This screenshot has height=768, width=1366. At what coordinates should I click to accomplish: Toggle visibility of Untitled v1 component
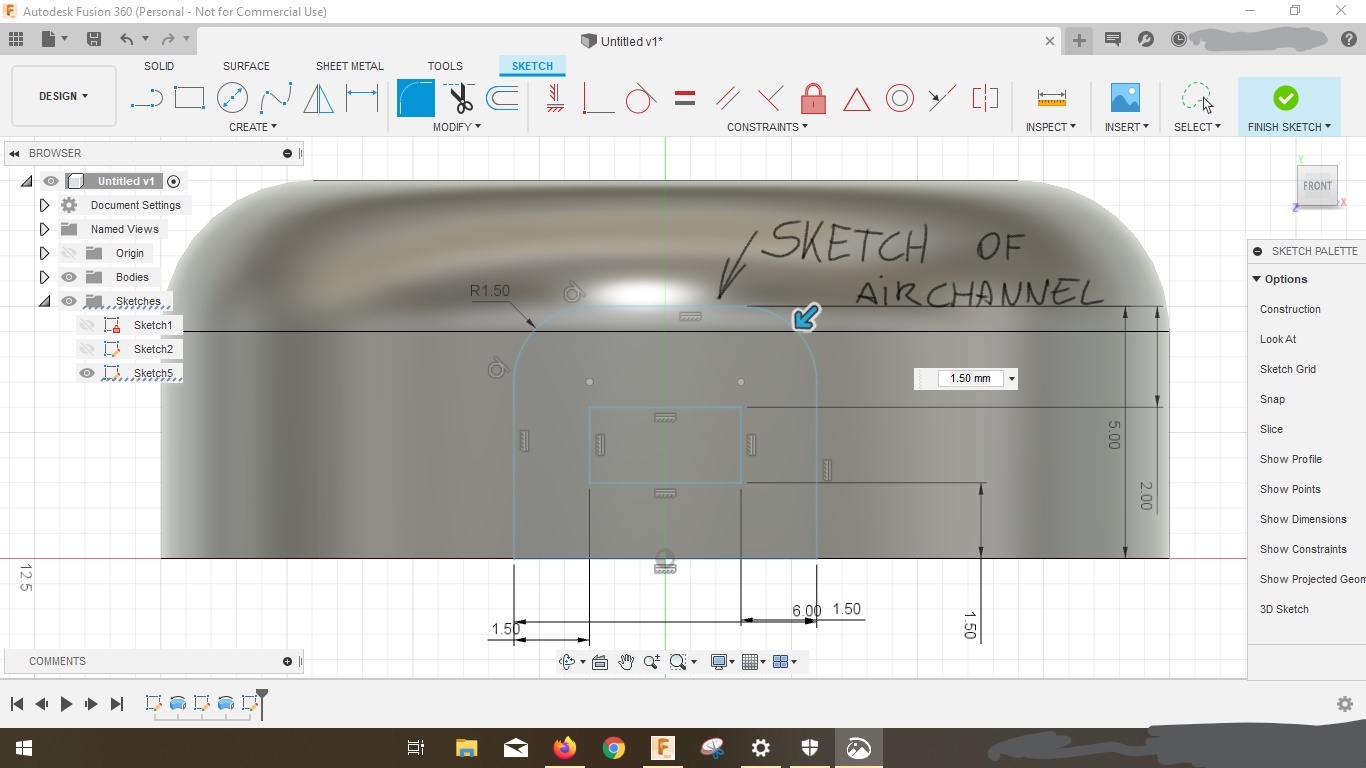[x=51, y=181]
